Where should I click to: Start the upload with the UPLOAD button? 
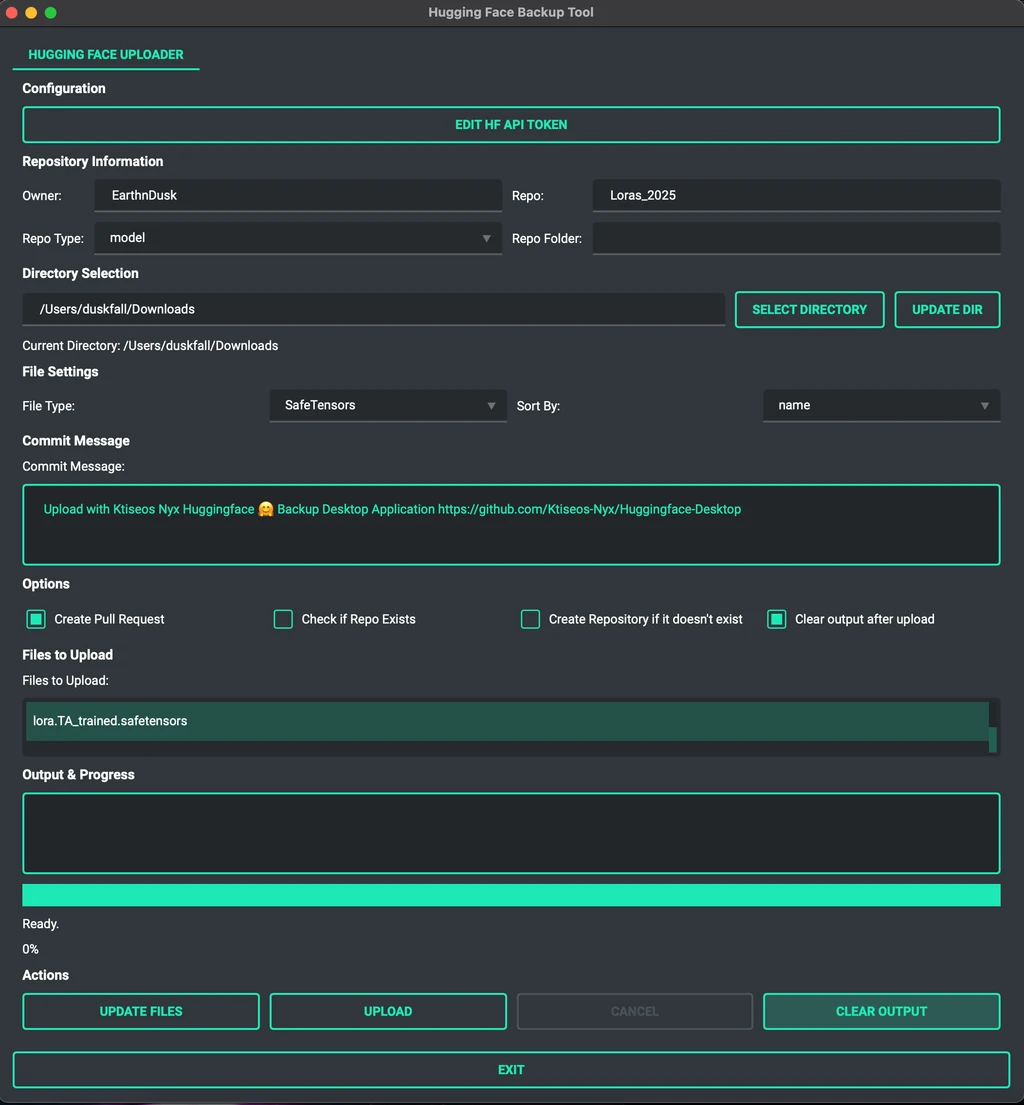coord(387,1011)
